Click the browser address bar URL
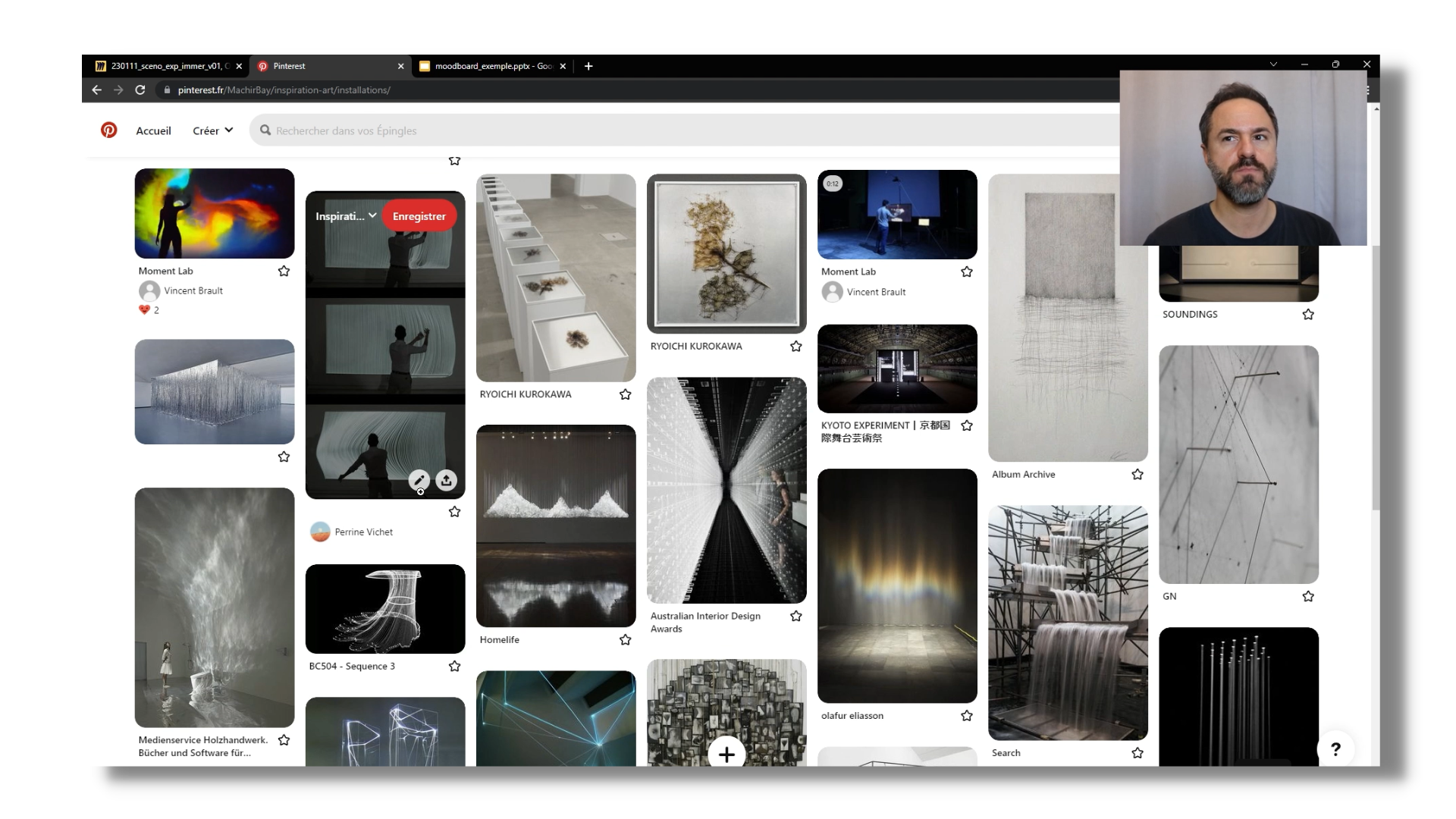The width and height of the screenshot is (1456, 819). coord(284,89)
